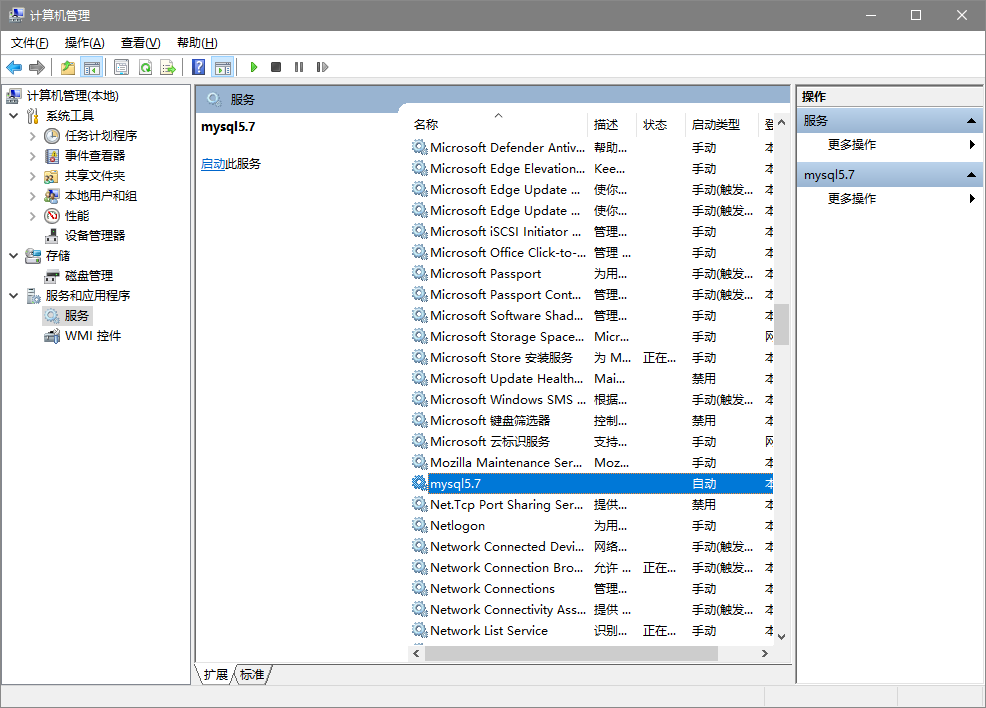This screenshot has height=708, width=986.
Task: Click the horizontal scrollbar thumb of services list
Action: [x=571, y=654]
